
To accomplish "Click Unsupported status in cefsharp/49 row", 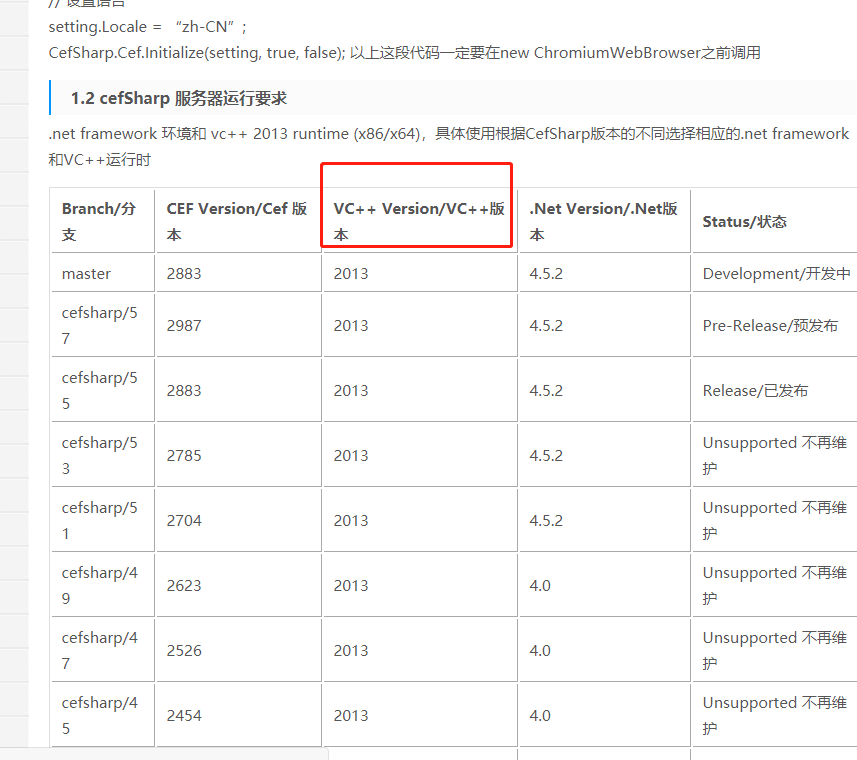I will coord(774,585).
